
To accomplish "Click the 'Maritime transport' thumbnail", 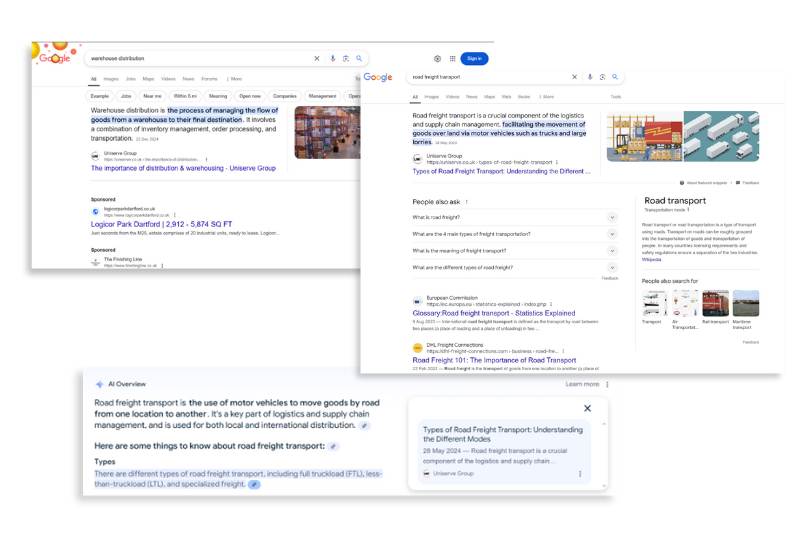I will tap(746, 304).
